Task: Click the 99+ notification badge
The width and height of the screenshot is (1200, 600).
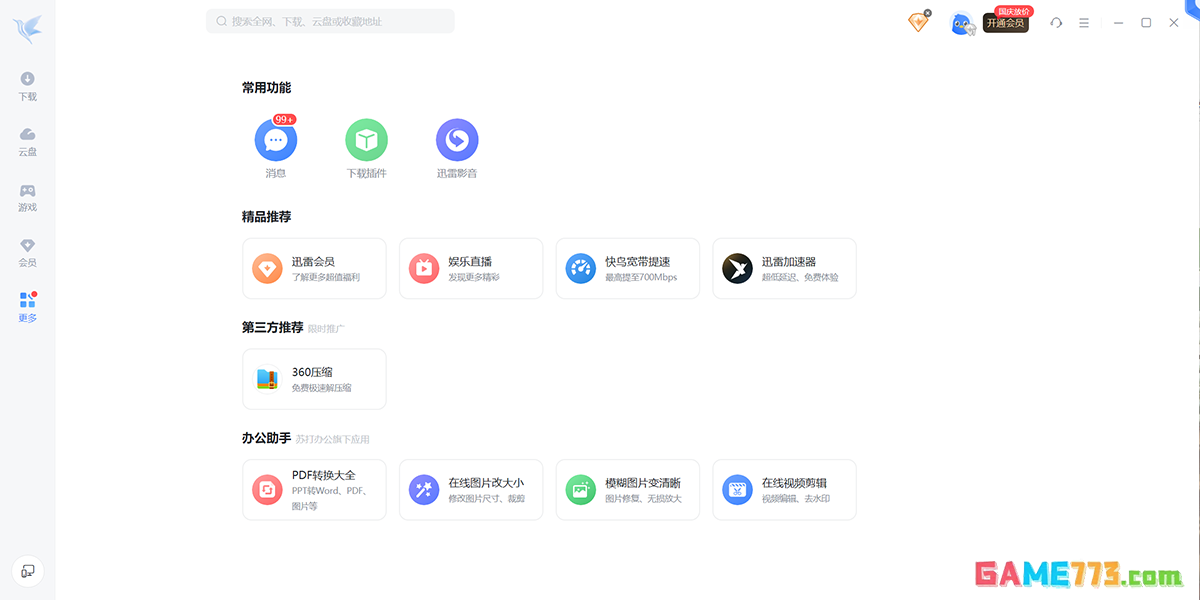Action: coord(285,119)
